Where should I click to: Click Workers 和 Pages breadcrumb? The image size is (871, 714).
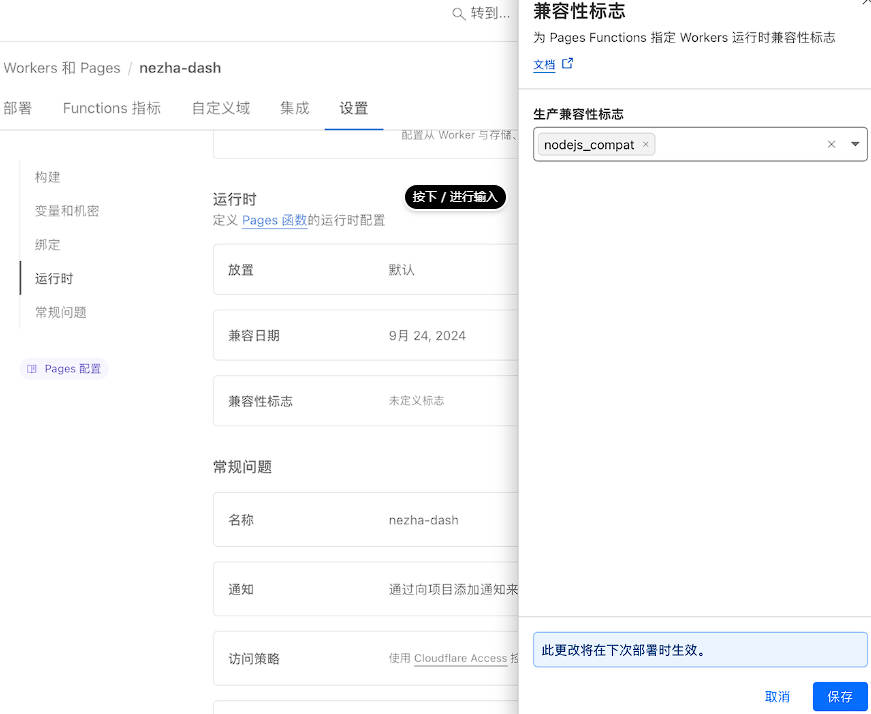tap(62, 68)
